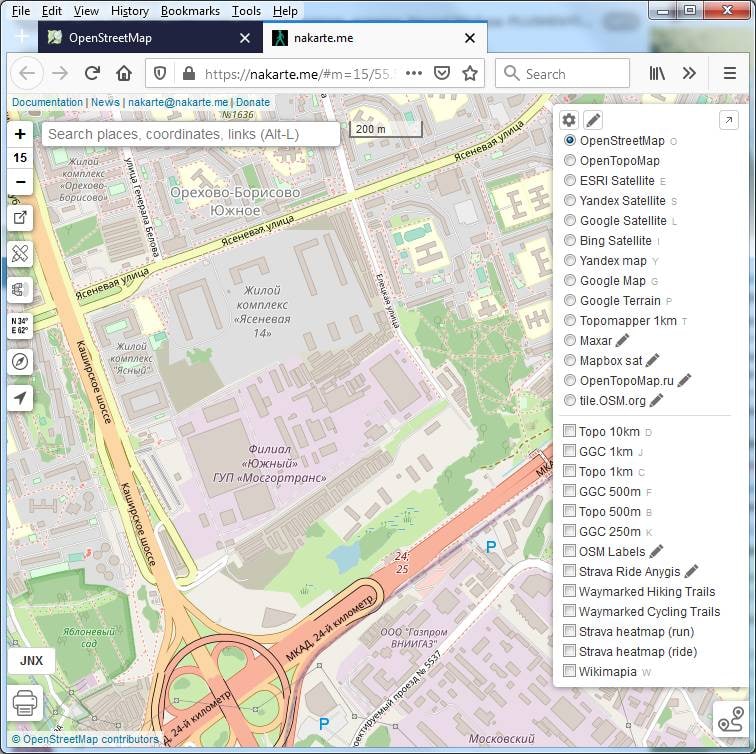Viewport: 756px width, 754px height.
Task: Open page actions three-dot menu
Action: pyautogui.click(x=414, y=73)
